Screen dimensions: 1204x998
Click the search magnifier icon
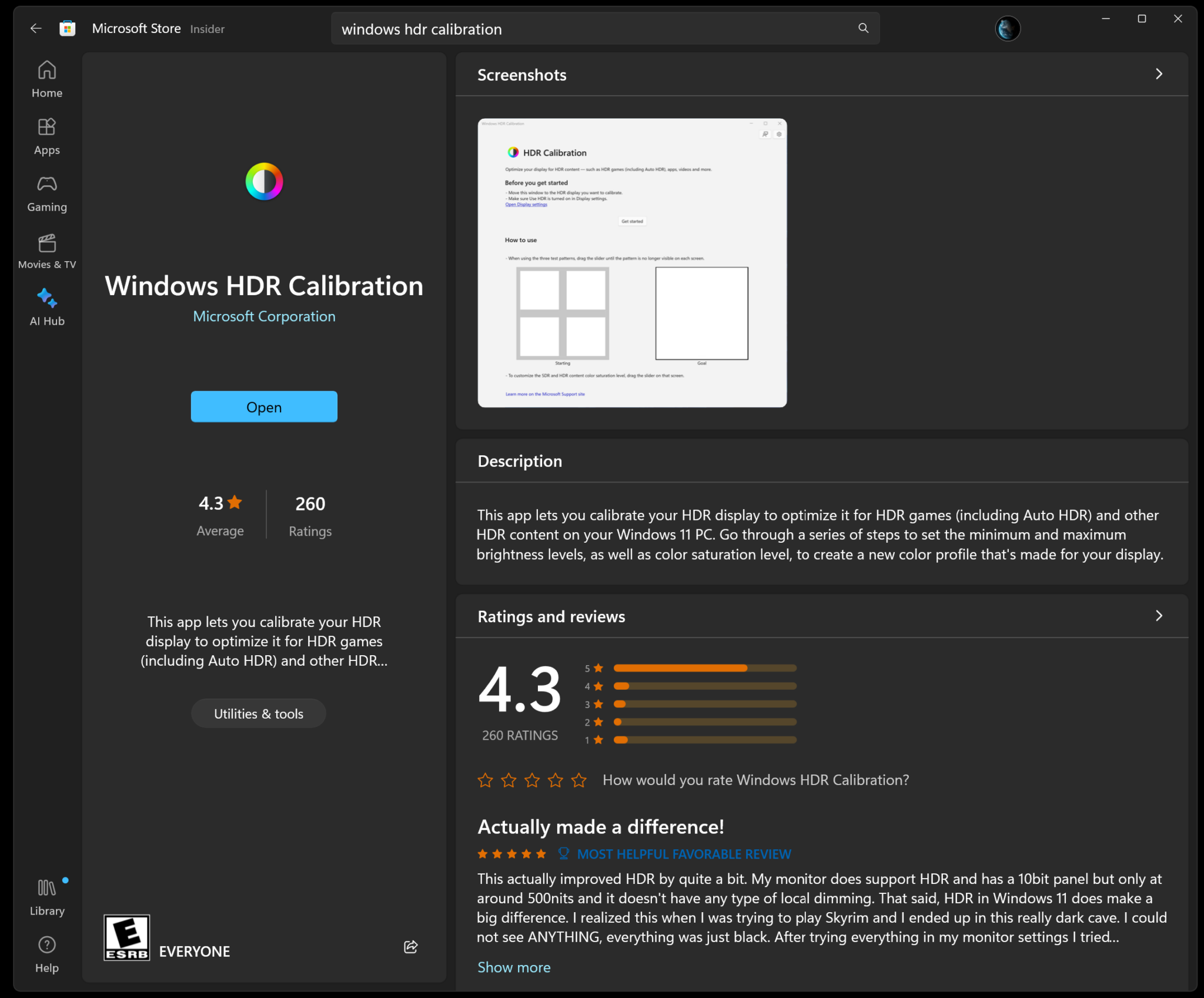(863, 28)
